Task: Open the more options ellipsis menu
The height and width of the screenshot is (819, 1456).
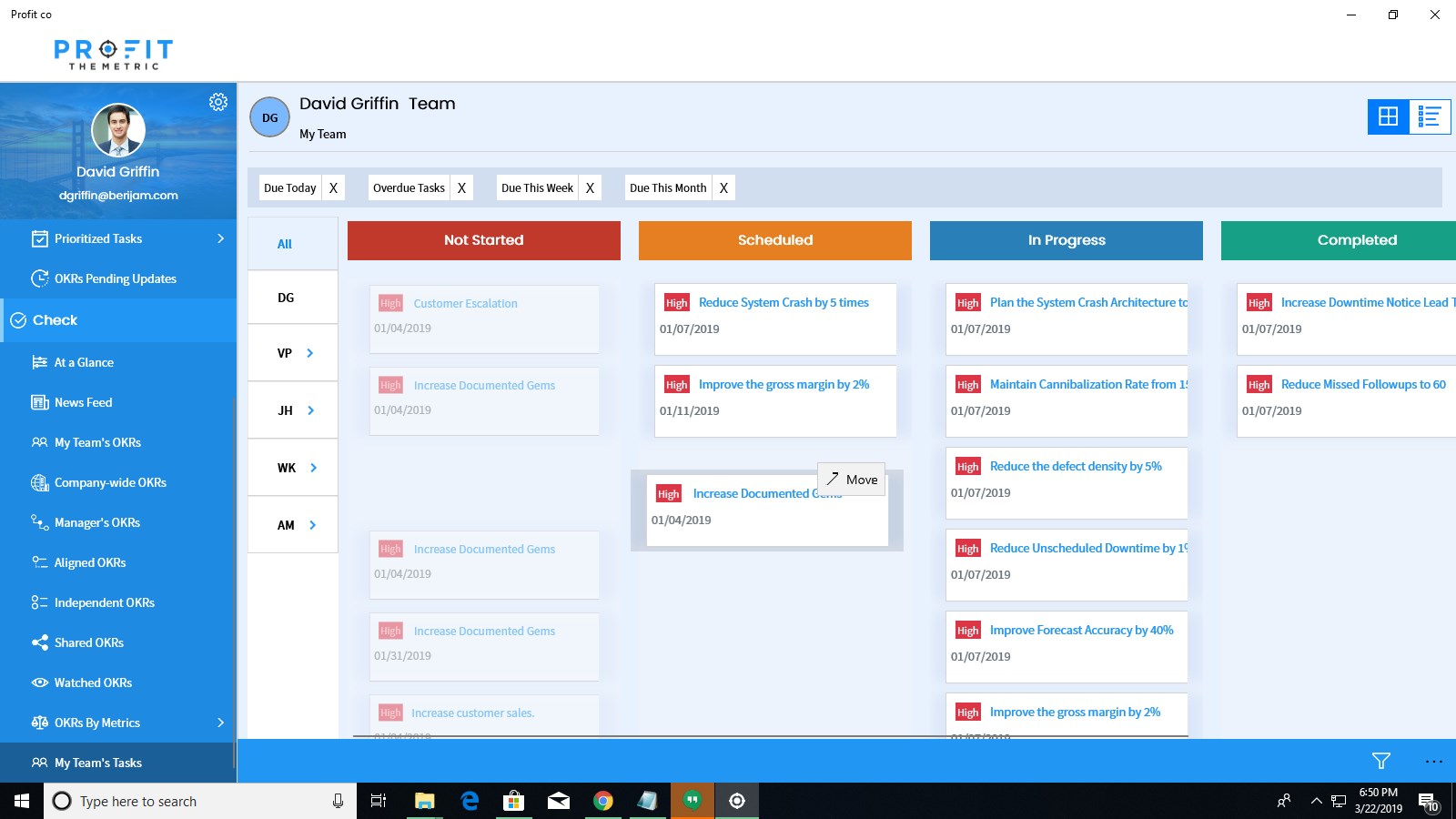Action: pos(1434,761)
